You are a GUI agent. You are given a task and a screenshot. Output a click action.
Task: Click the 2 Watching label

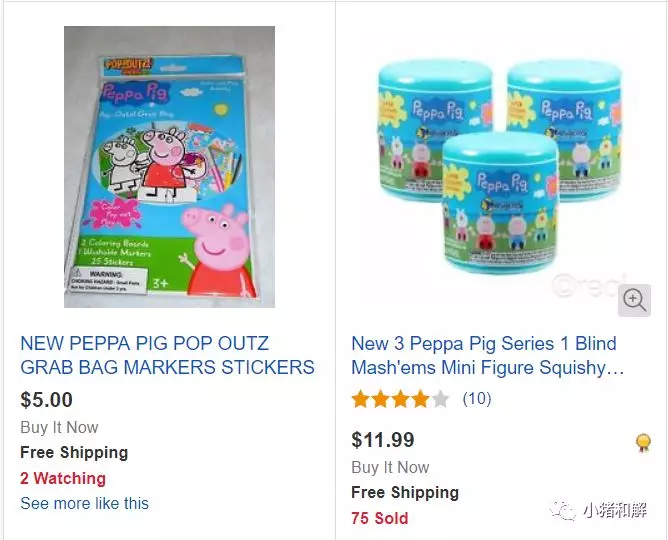pyautogui.click(x=62, y=478)
